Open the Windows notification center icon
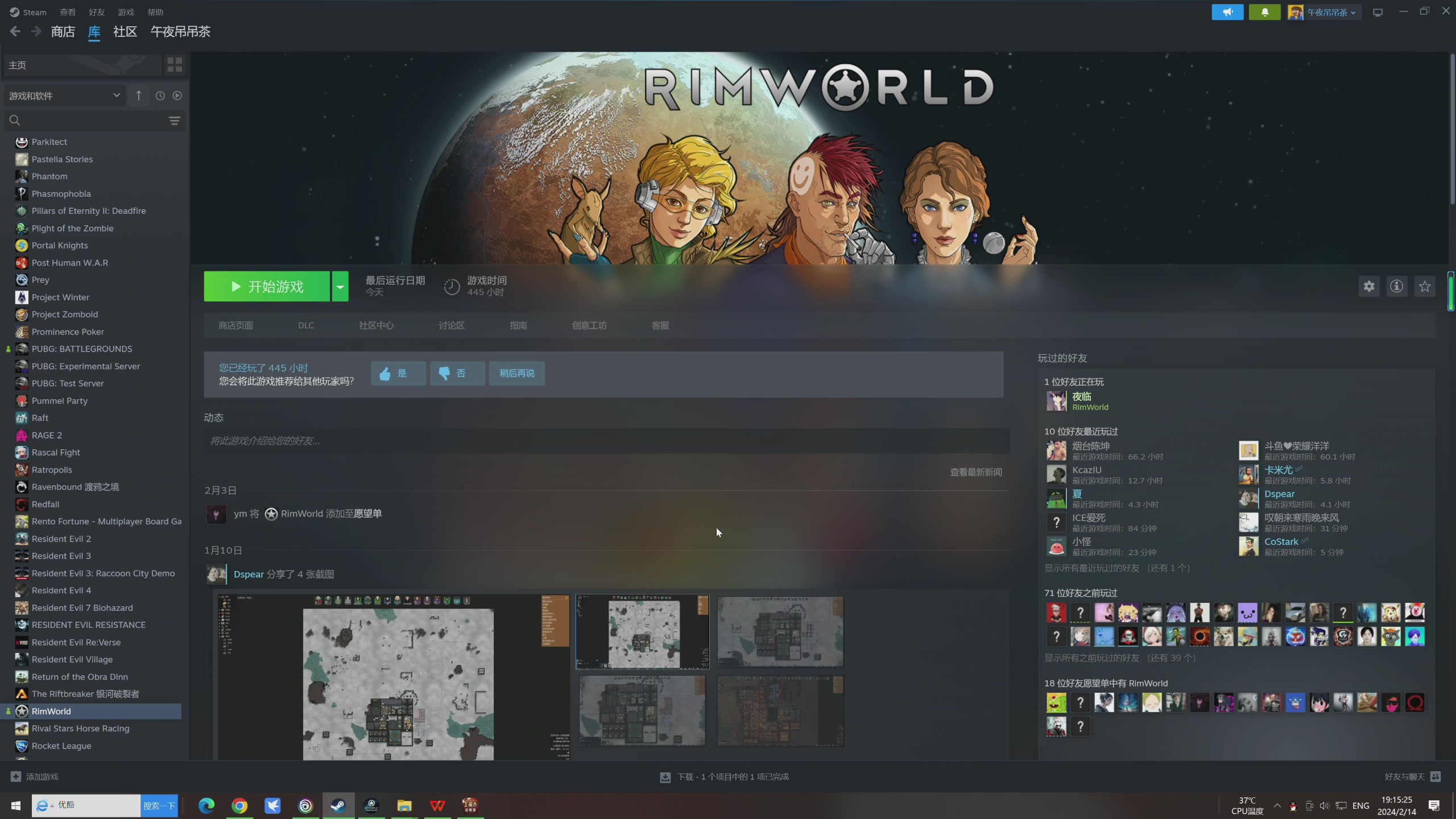The height and width of the screenshot is (819, 1456). [1434, 805]
